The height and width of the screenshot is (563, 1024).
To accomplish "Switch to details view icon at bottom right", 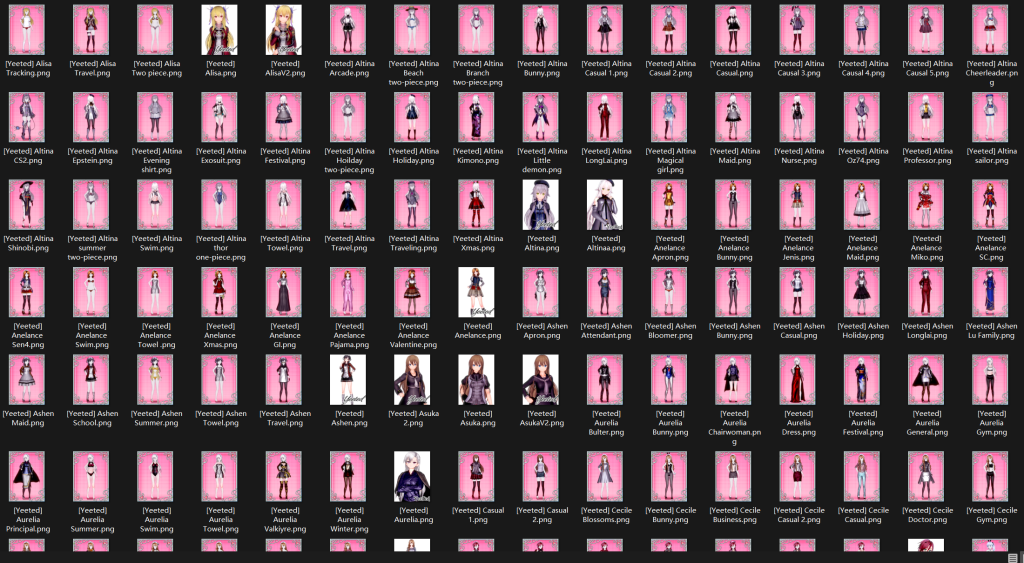I will tap(1013, 557).
